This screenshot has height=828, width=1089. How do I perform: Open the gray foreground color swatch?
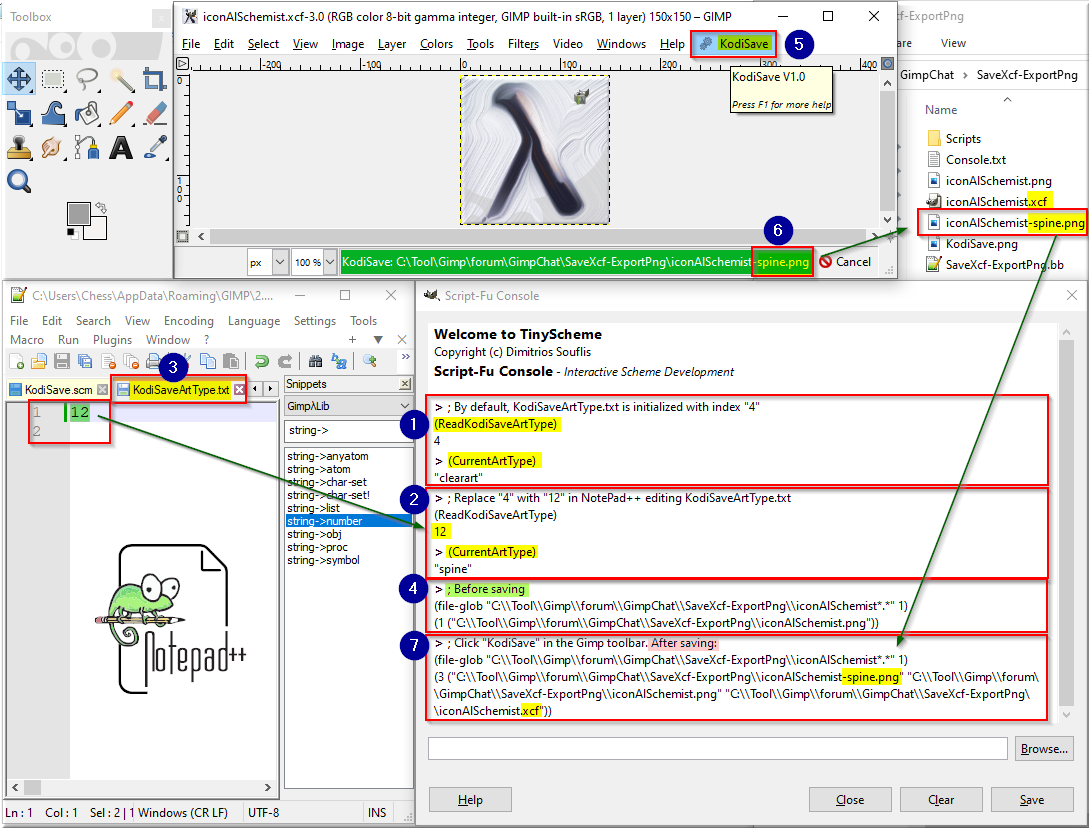78,213
